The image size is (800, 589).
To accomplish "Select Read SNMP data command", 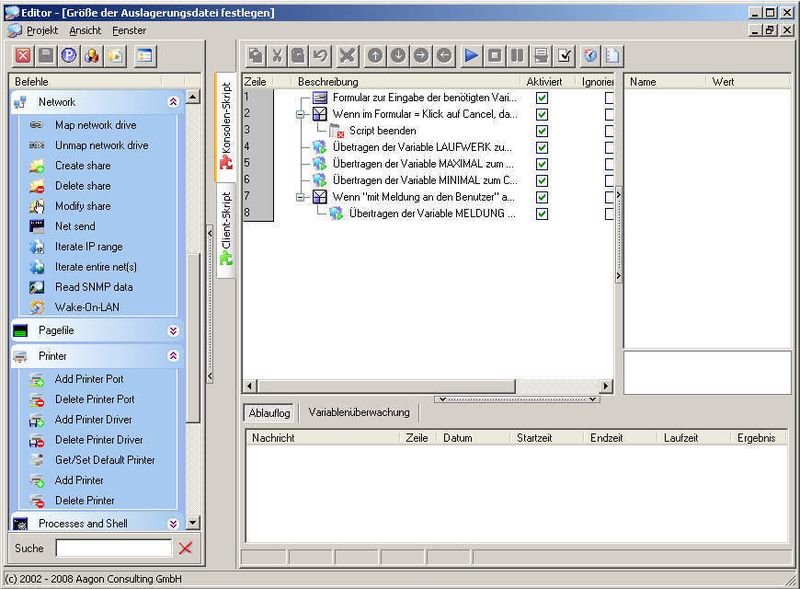I will (94, 287).
